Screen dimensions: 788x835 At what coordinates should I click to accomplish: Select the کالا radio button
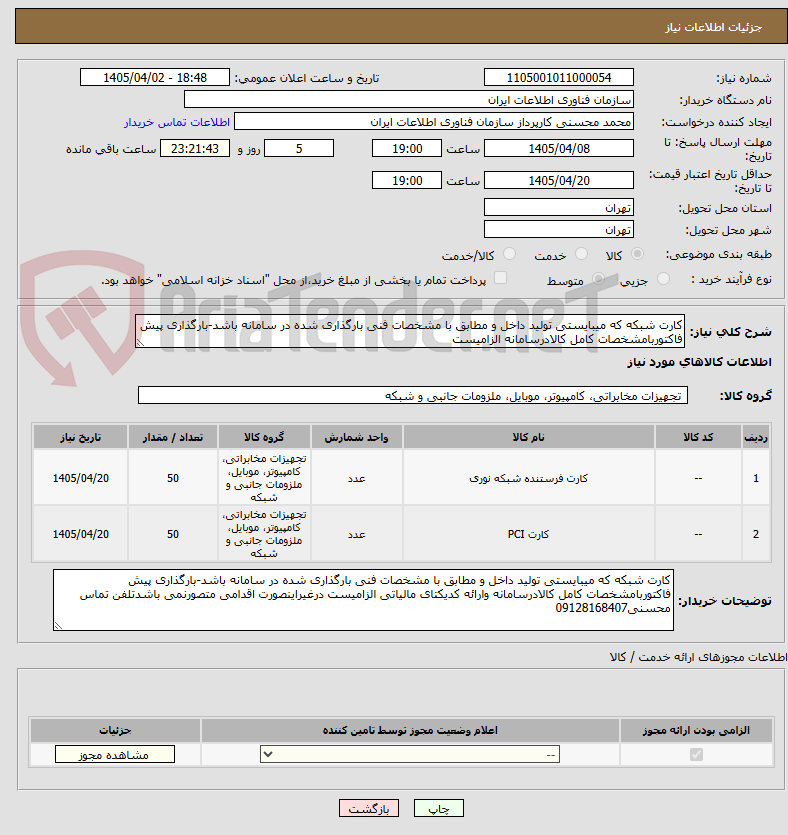tap(637, 254)
